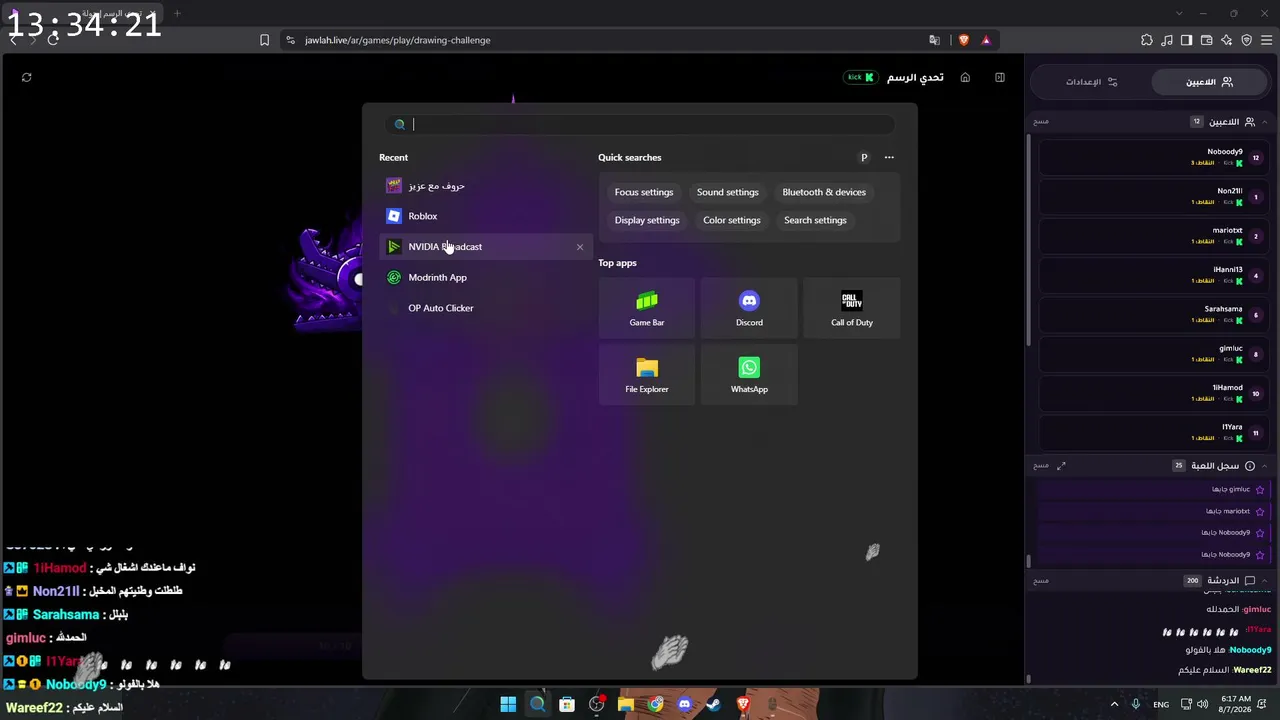The height and width of the screenshot is (720, 1280).
Task: Clear the chat with مسح
Action: [1041, 580]
